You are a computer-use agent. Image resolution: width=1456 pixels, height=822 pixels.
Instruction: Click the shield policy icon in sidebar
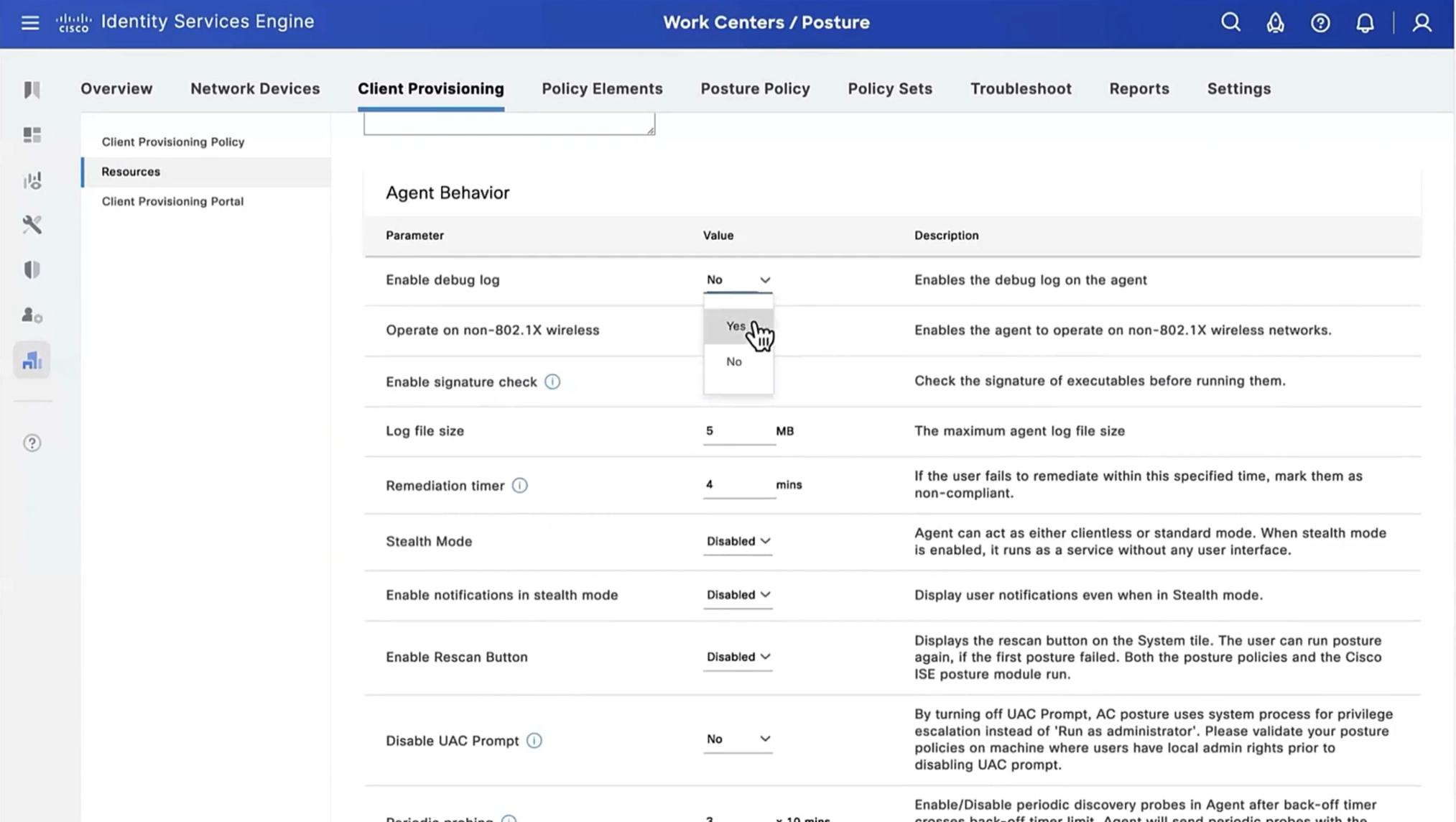32,270
